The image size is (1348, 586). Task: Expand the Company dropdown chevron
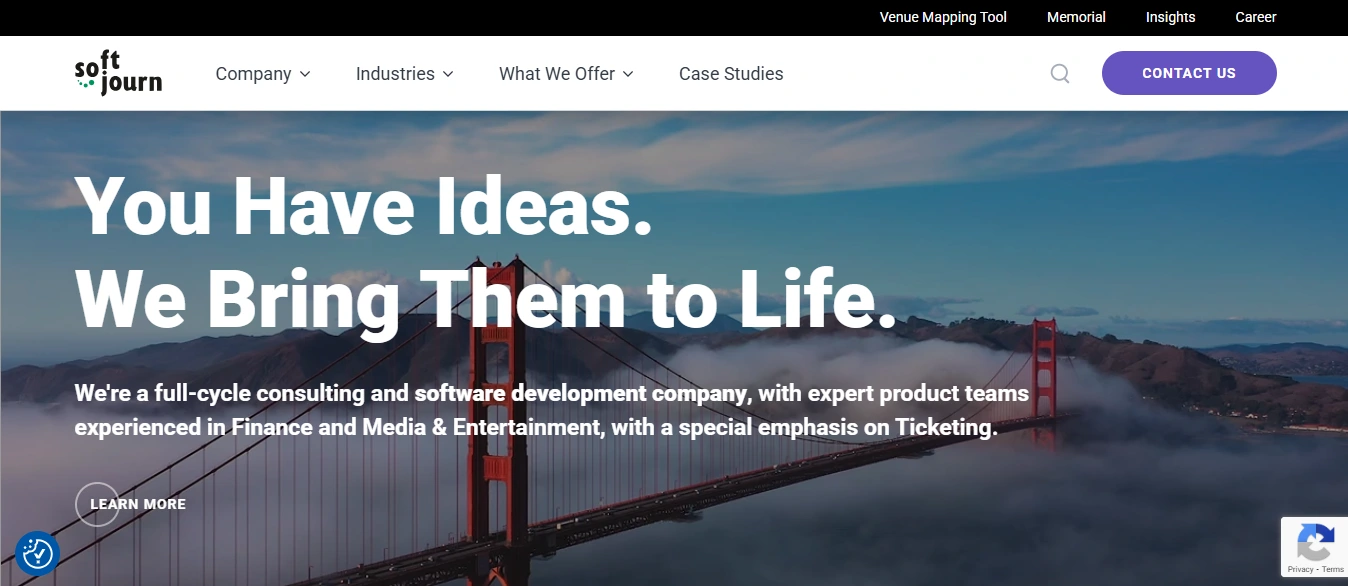[x=305, y=74]
